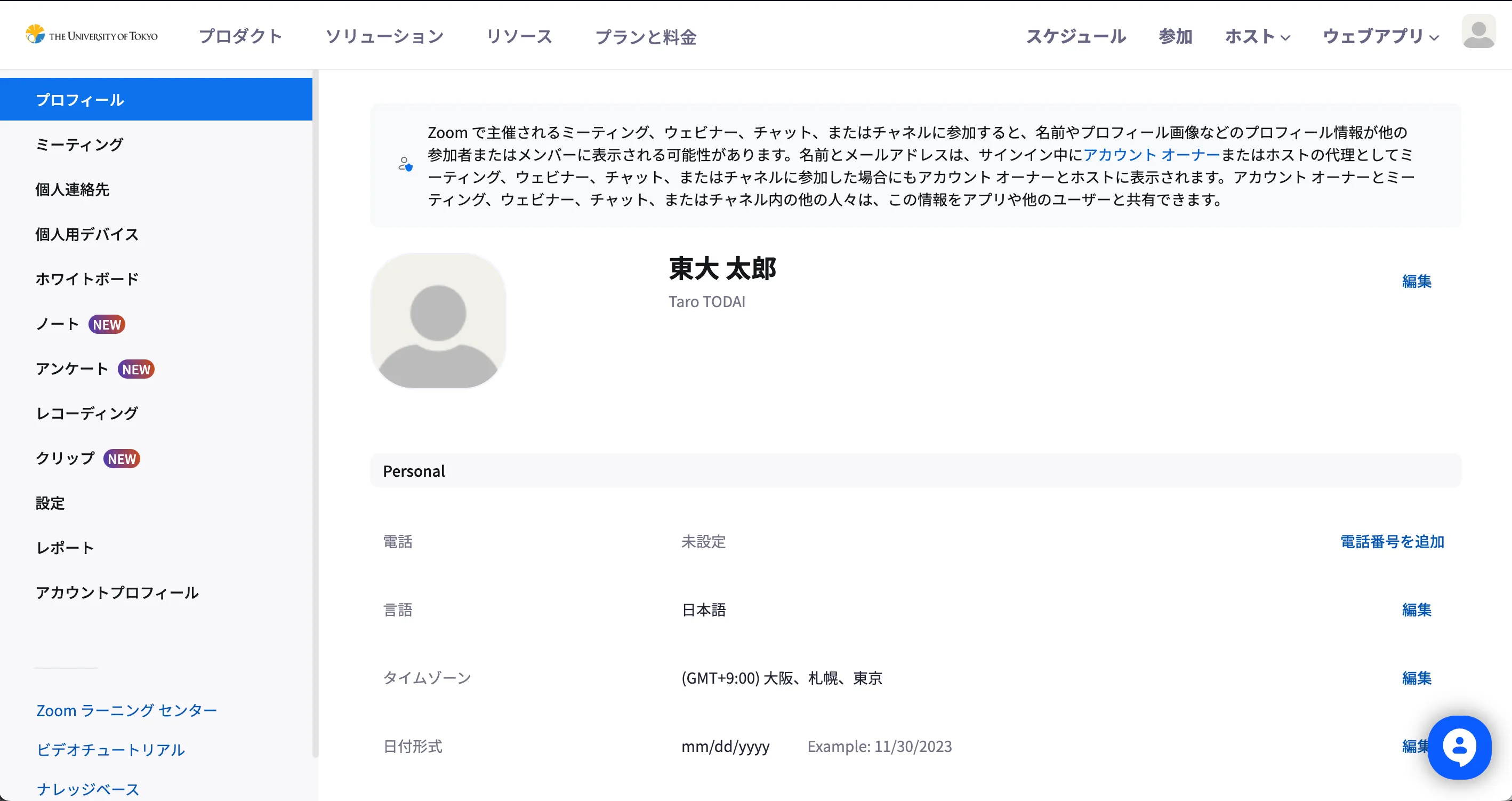Click the University of Tokyo logo
Screen dimensions: 1512x801
[x=92, y=35]
